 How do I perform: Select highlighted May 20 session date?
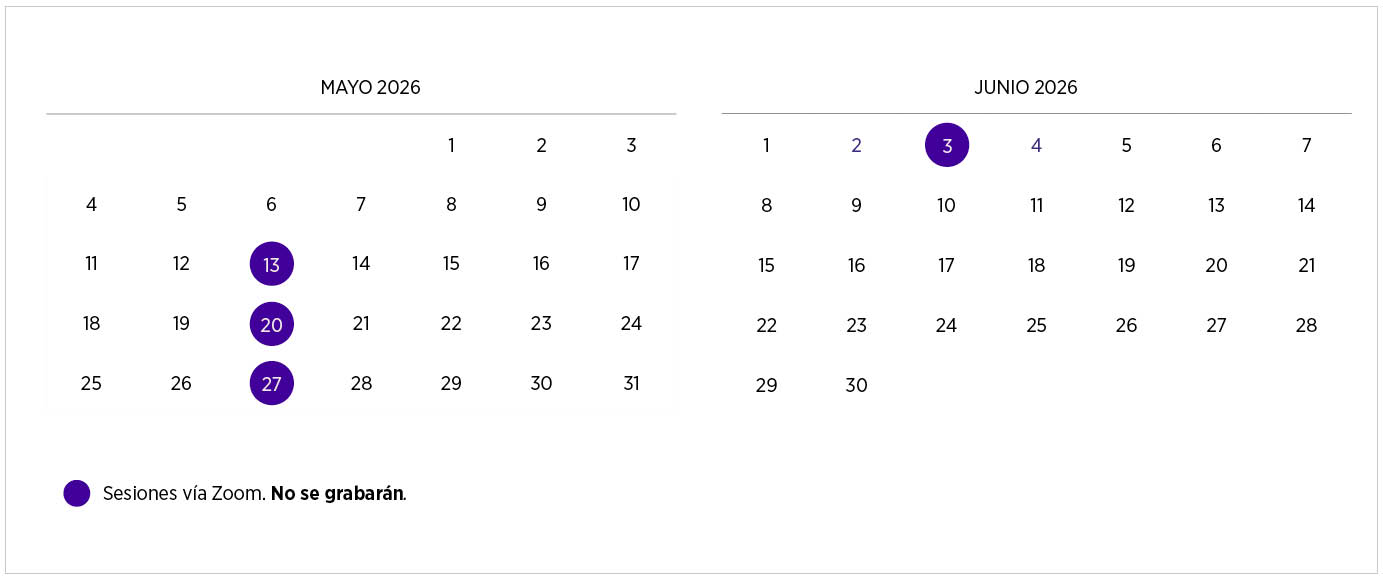pos(271,324)
